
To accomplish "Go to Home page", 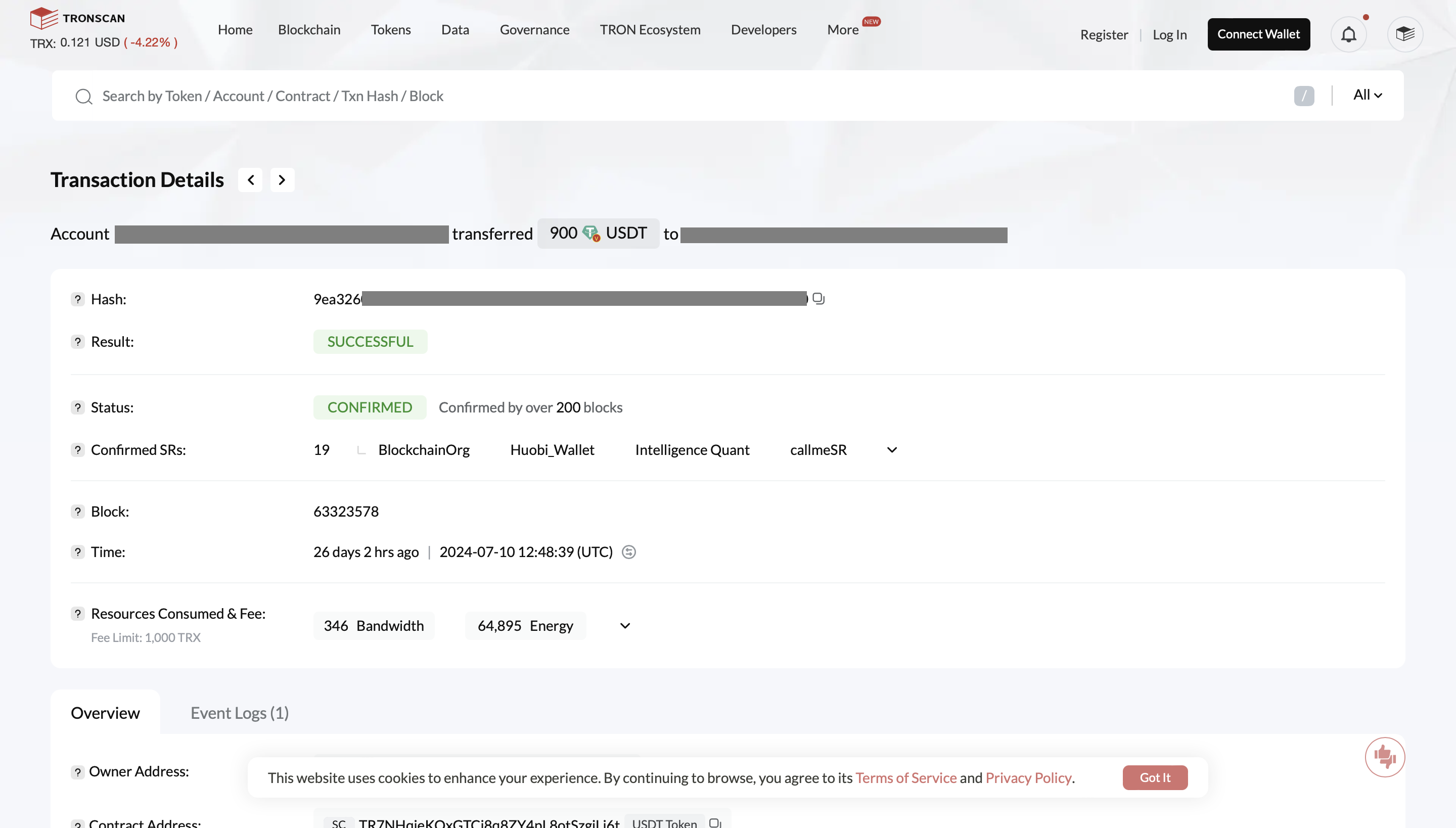I will coord(235,29).
